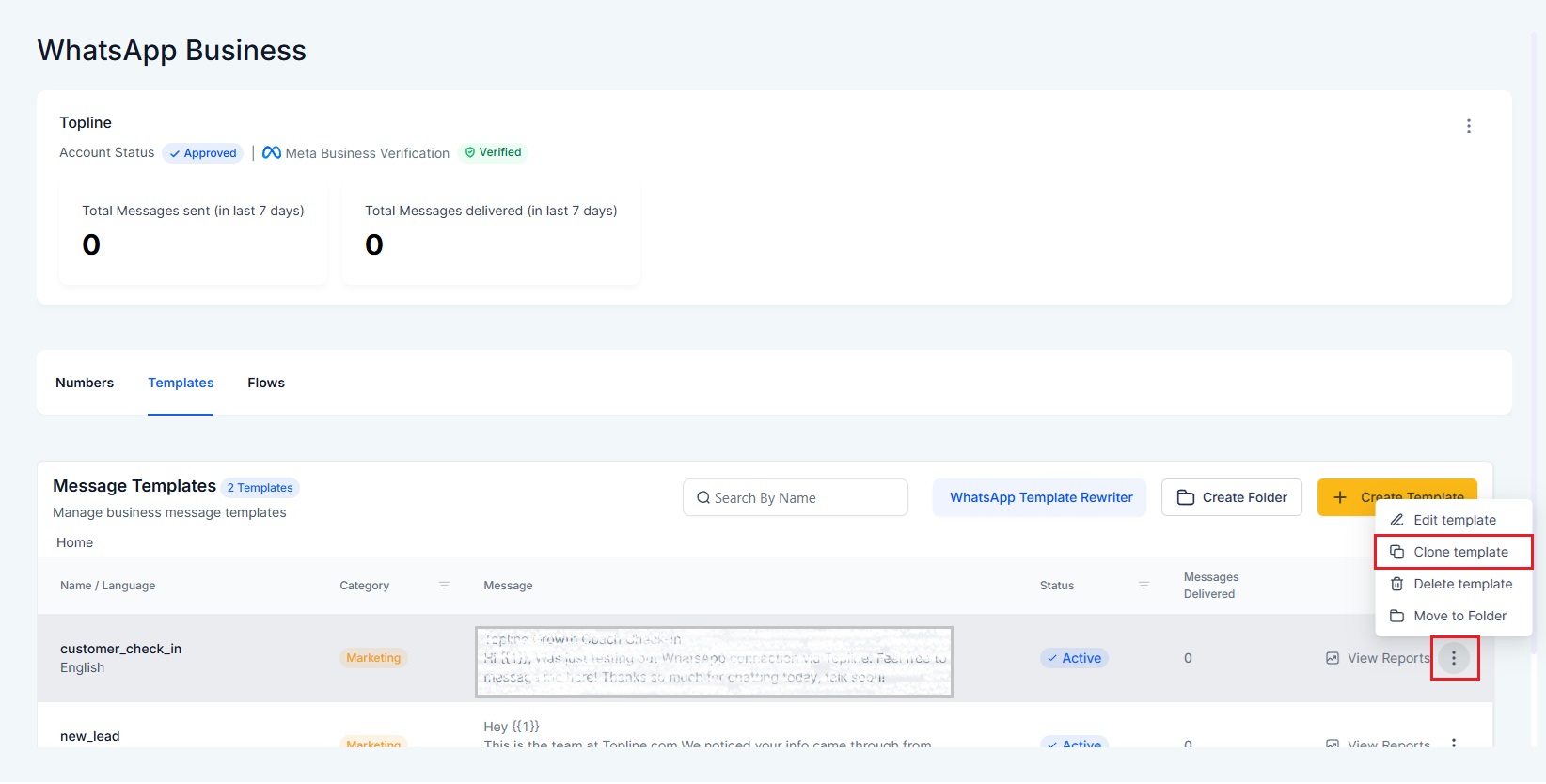Go to the Flows tab

[266, 383]
